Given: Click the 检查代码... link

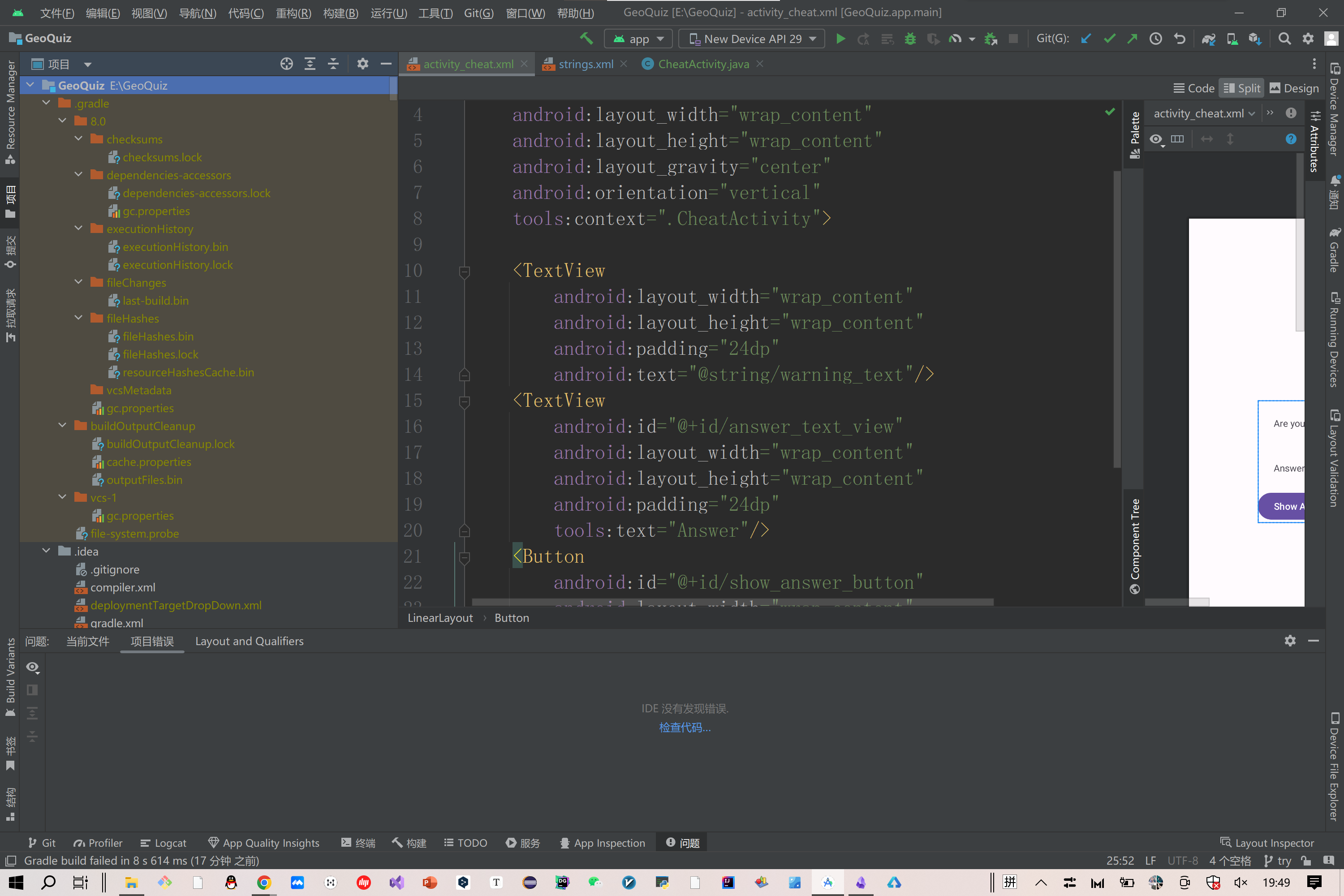Looking at the screenshot, I should tap(685, 728).
